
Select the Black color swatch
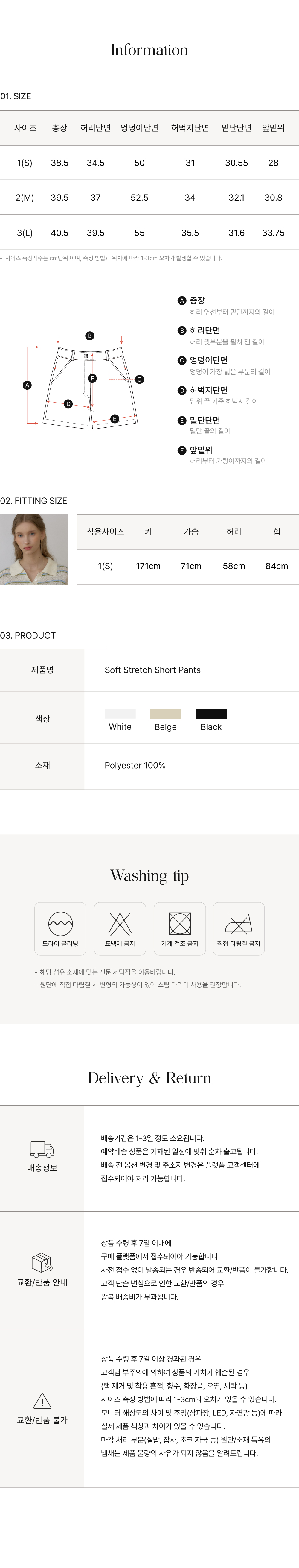pyautogui.click(x=211, y=714)
